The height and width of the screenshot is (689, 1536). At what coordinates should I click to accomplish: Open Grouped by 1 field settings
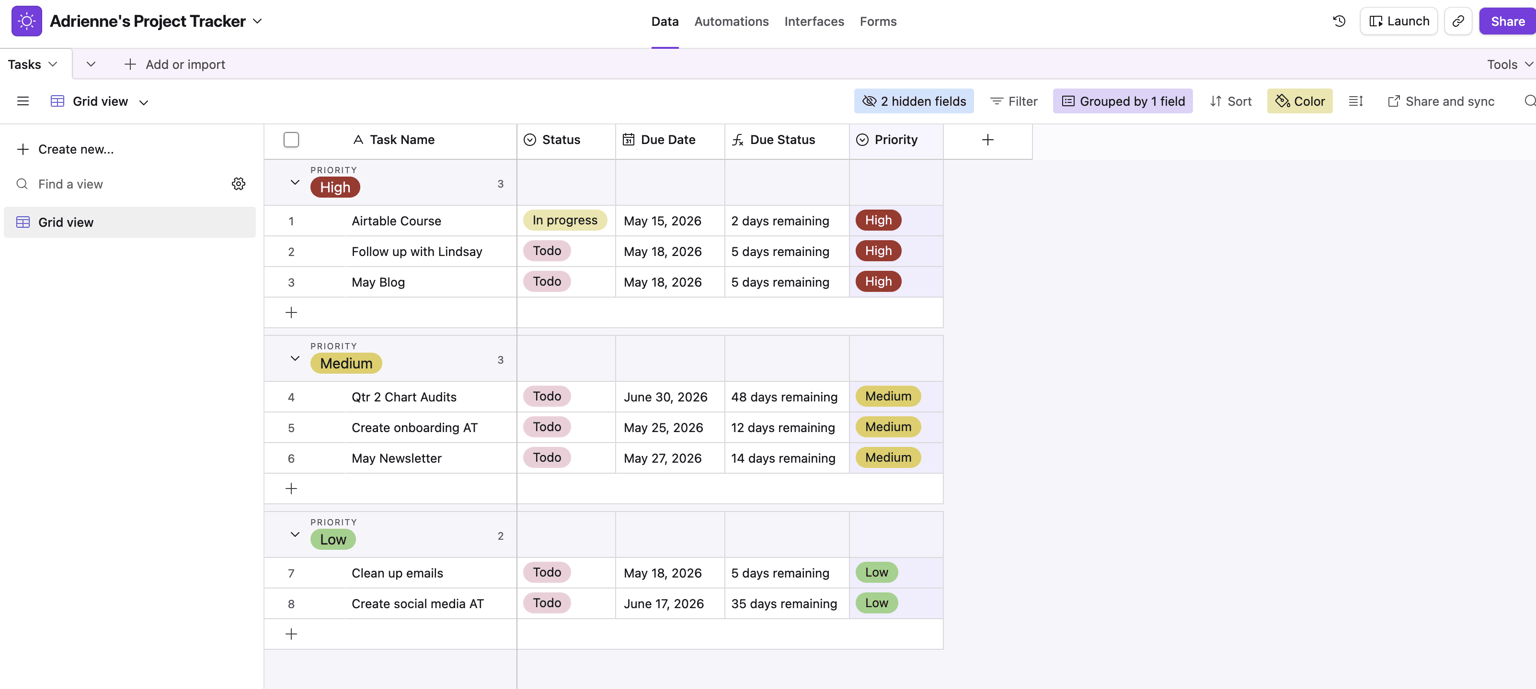[1123, 101]
